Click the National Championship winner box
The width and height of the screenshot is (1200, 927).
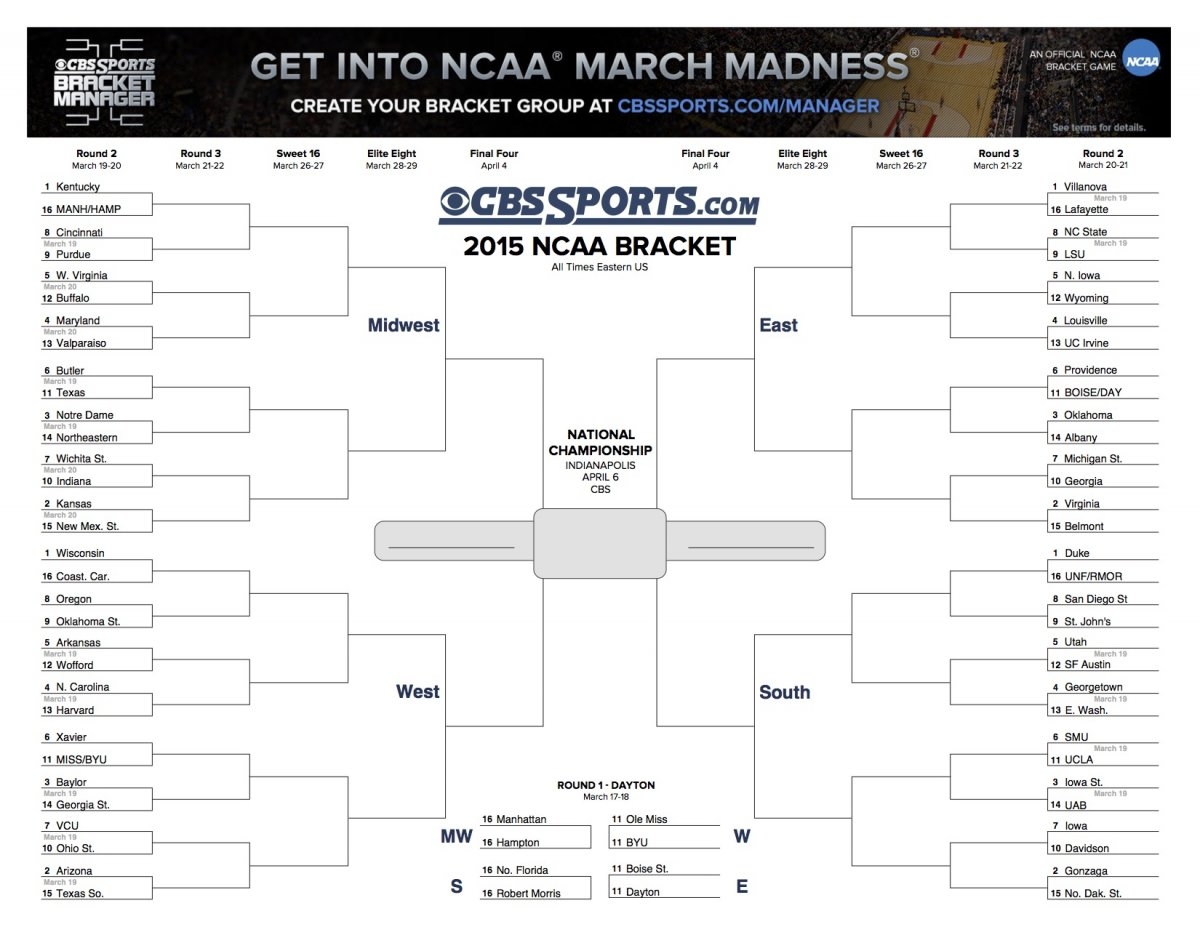[599, 543]
